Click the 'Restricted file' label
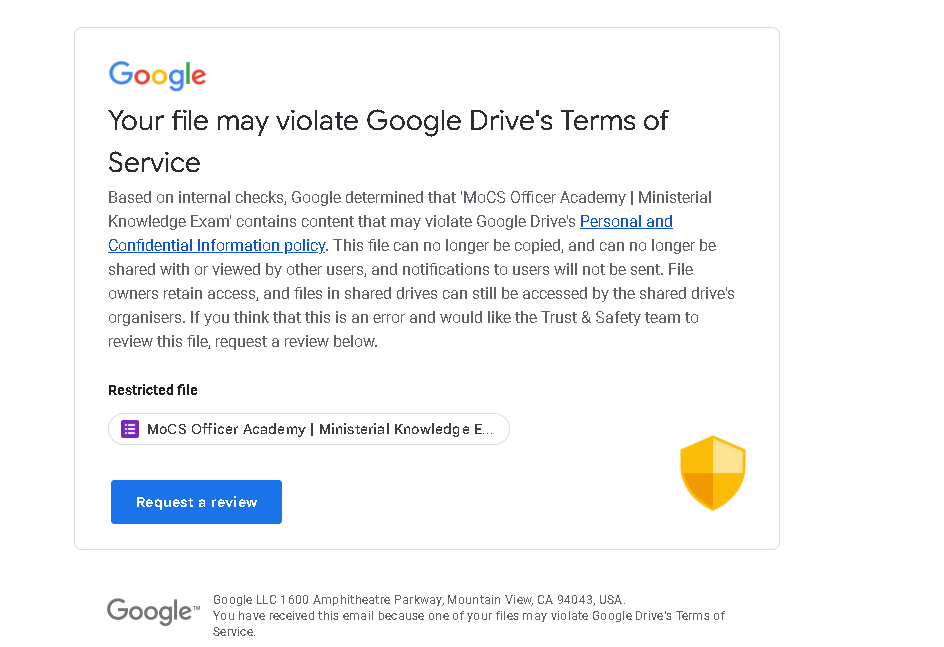This screenshot has width=944, height=647. point(153,390)
